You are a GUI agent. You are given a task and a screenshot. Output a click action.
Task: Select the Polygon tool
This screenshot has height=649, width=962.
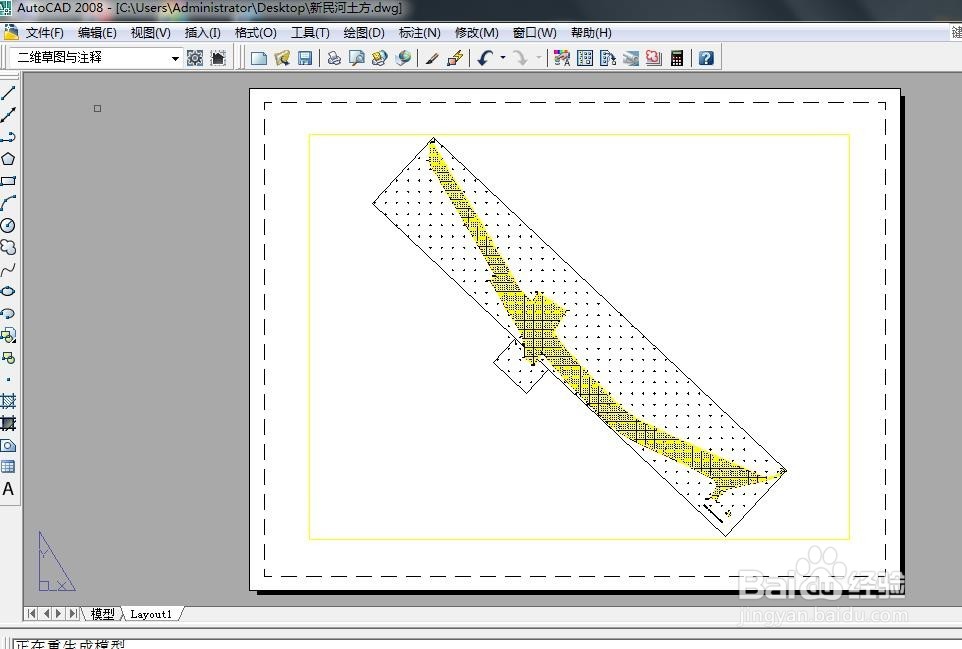[x=8, y=159]
